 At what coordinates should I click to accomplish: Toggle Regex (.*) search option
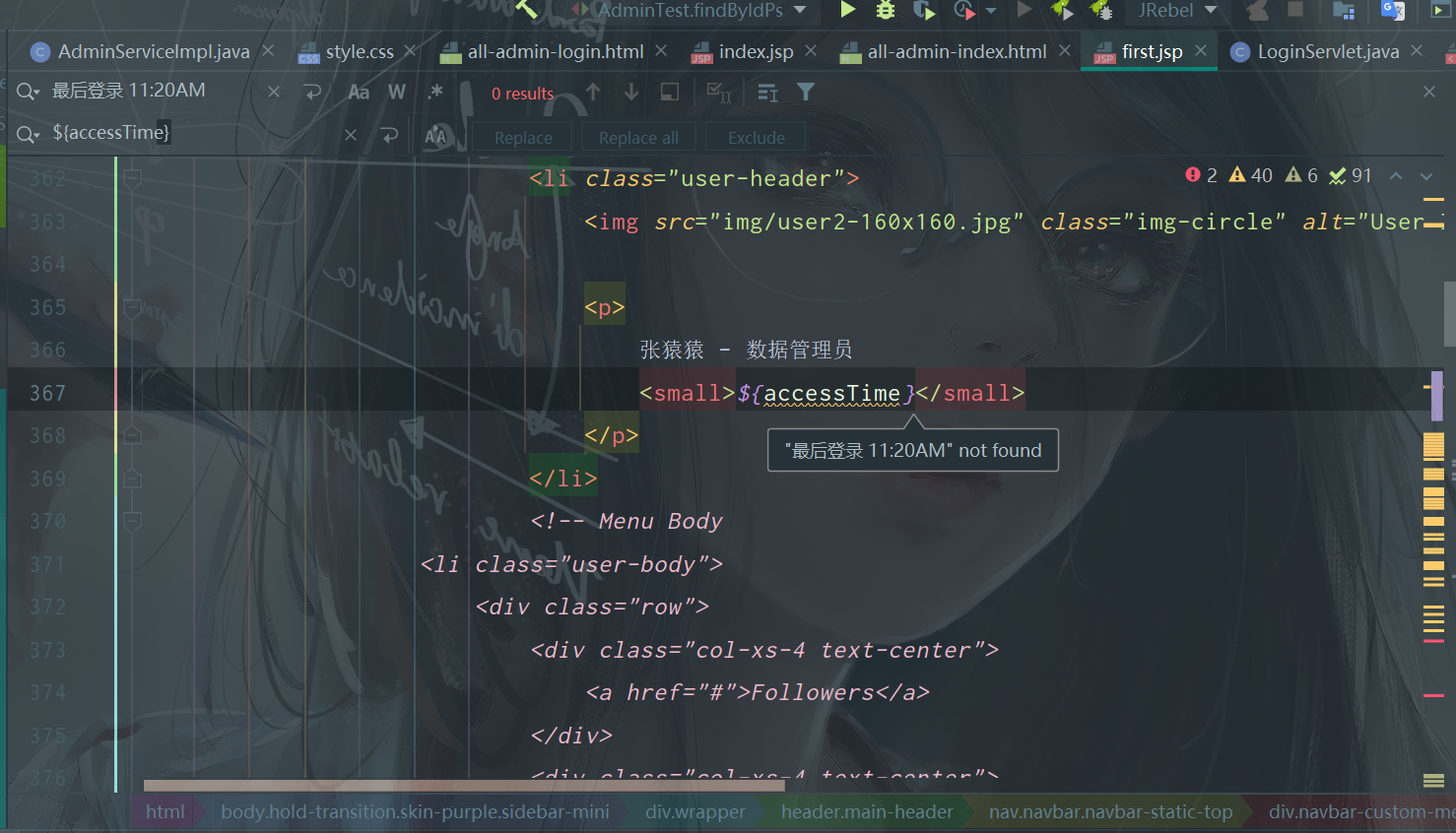435,92
